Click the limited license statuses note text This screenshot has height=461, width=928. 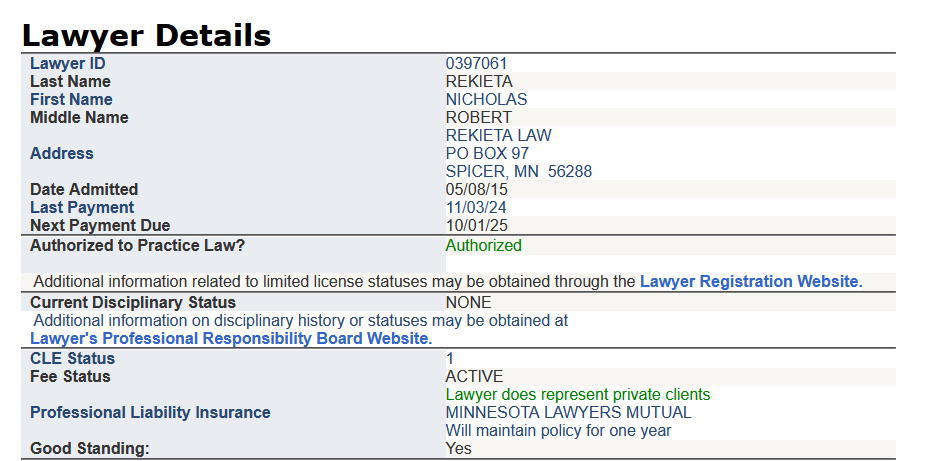click(334, 282)
